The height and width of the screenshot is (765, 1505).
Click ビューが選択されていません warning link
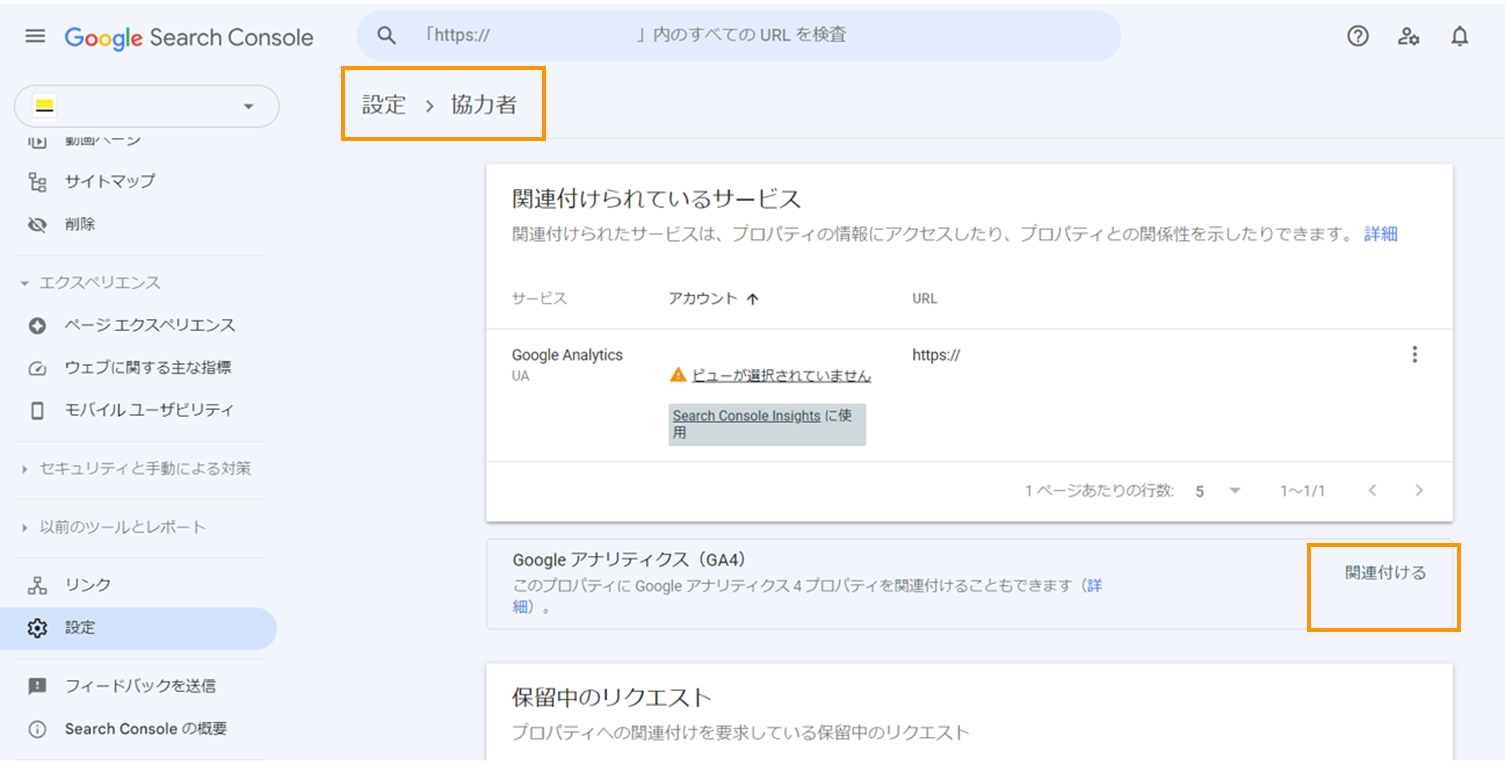[x=781, y=376]
